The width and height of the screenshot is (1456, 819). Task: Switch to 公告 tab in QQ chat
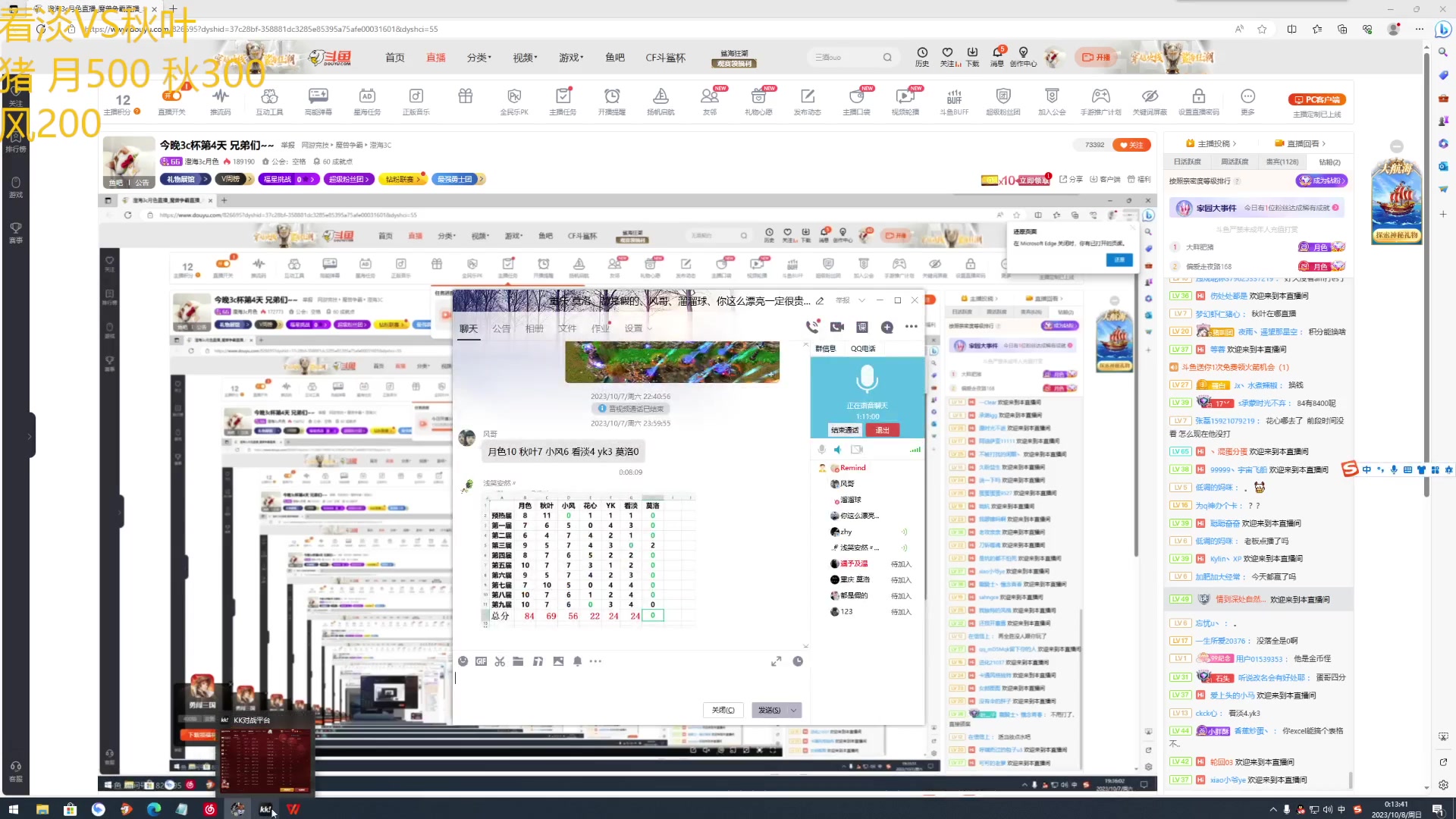pyautogui.click(x=501, y=328)
